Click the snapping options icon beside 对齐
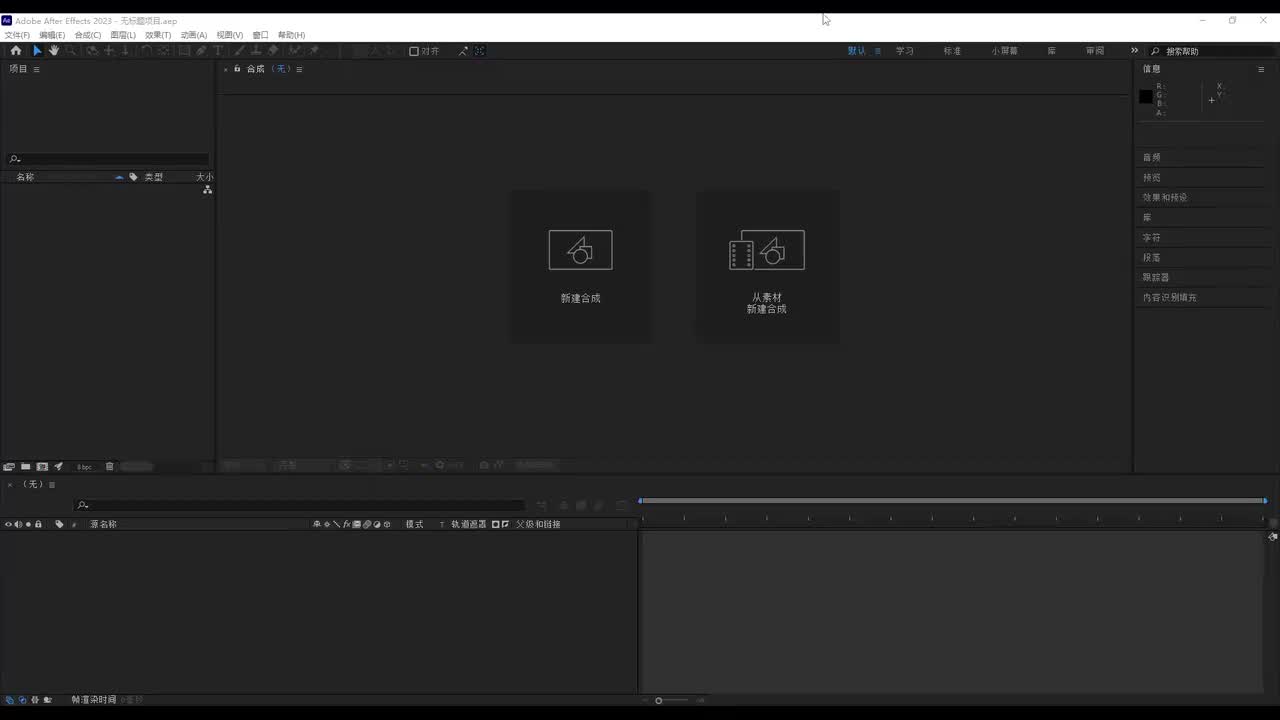 pos(463,51)
